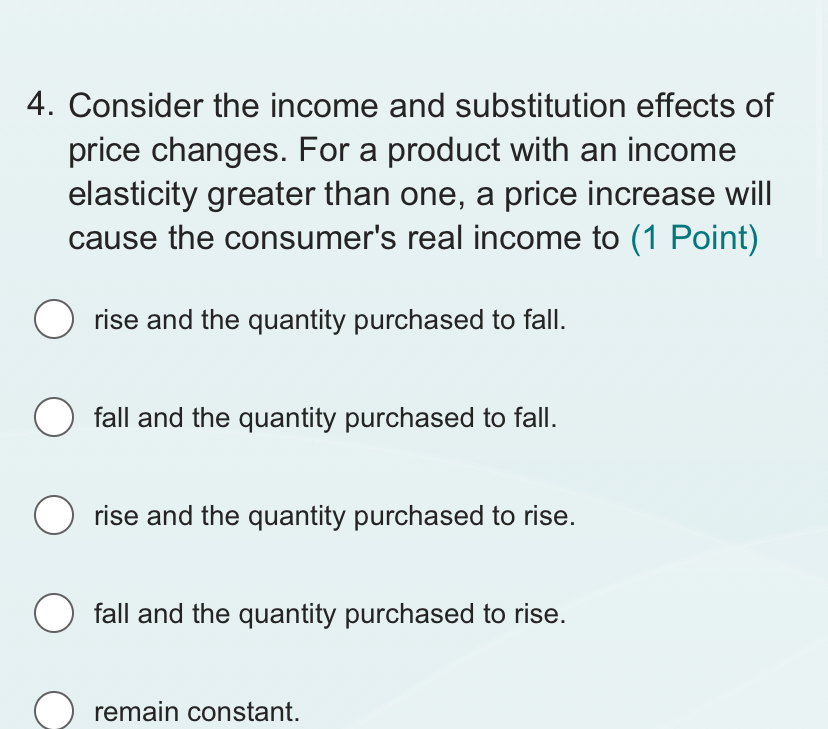828x729 pixels.
Task: Select "fall and the quantity purchased to rise"
Action: tap(54, 613)
